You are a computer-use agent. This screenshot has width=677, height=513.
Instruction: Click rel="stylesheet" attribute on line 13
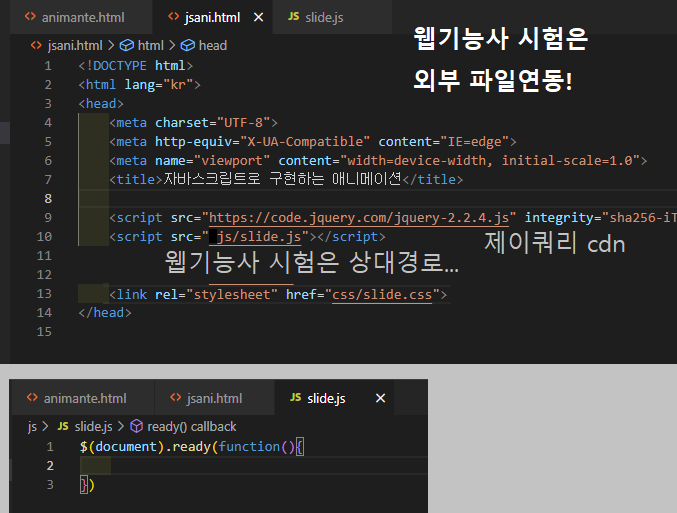(x=216, y=294)
